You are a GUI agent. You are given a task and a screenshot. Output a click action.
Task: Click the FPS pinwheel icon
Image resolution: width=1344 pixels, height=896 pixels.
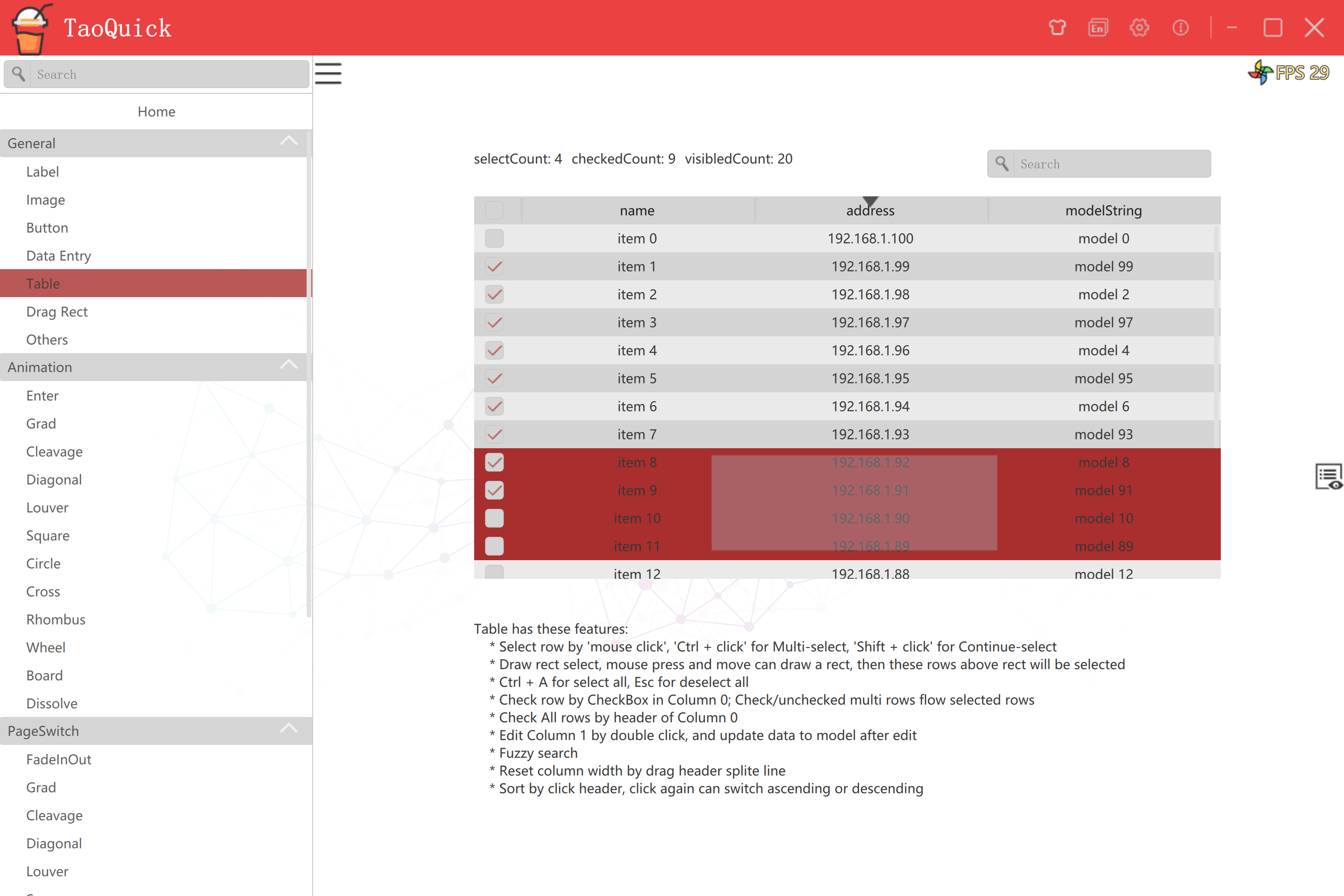1260,73
